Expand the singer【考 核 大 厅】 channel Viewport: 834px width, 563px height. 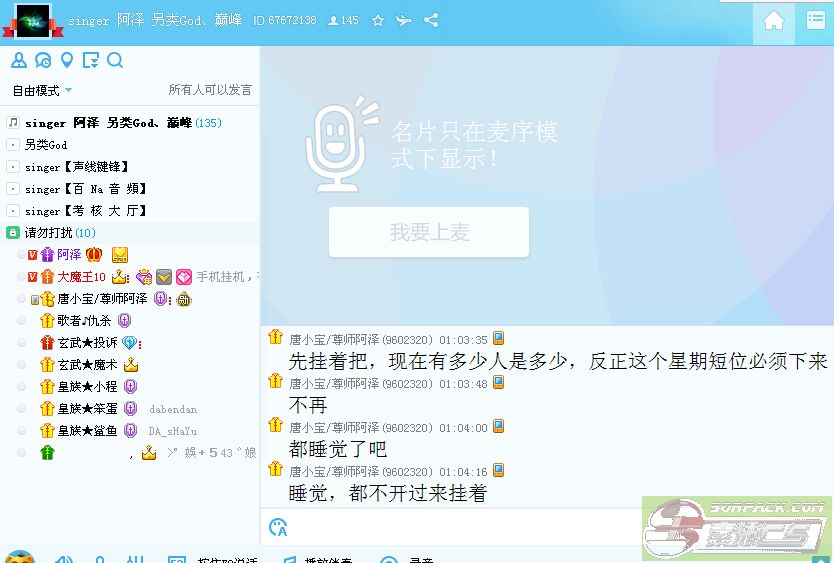point(13,211)
